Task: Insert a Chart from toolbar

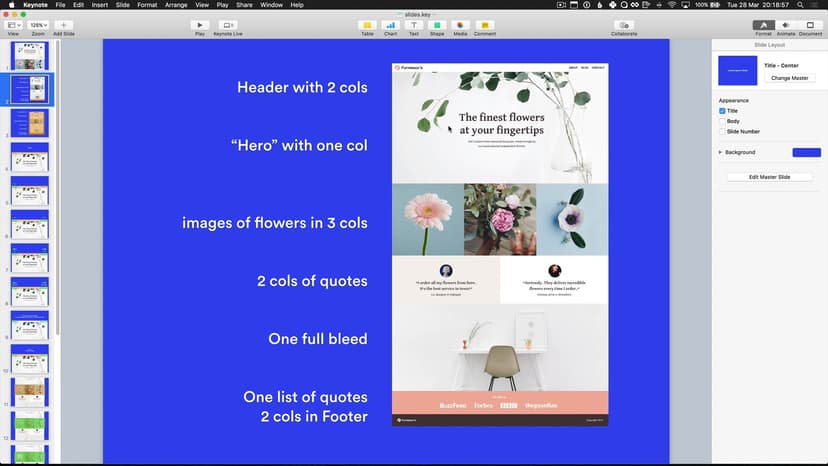Action: [390, 24]
